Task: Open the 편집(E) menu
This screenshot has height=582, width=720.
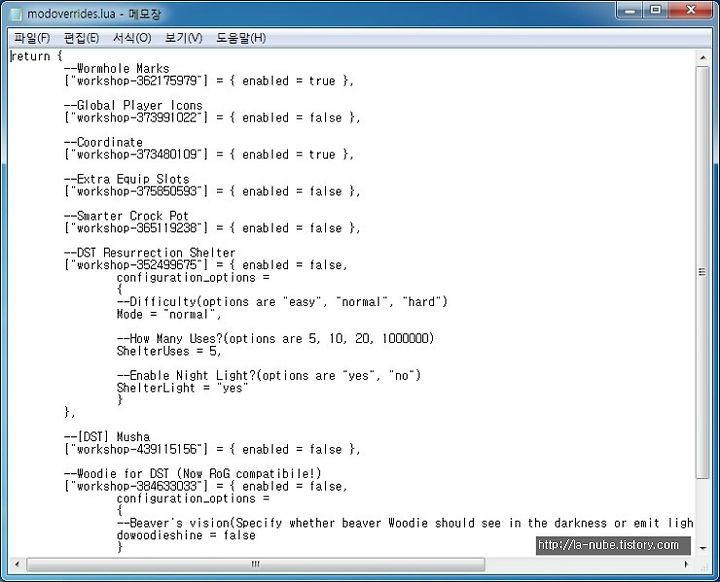Action: [81, 38]
